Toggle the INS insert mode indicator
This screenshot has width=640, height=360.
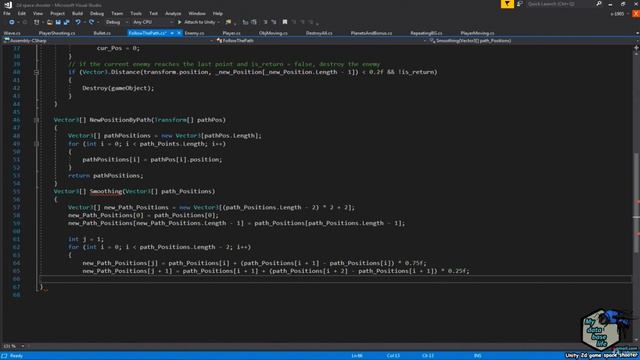point(478,356)
